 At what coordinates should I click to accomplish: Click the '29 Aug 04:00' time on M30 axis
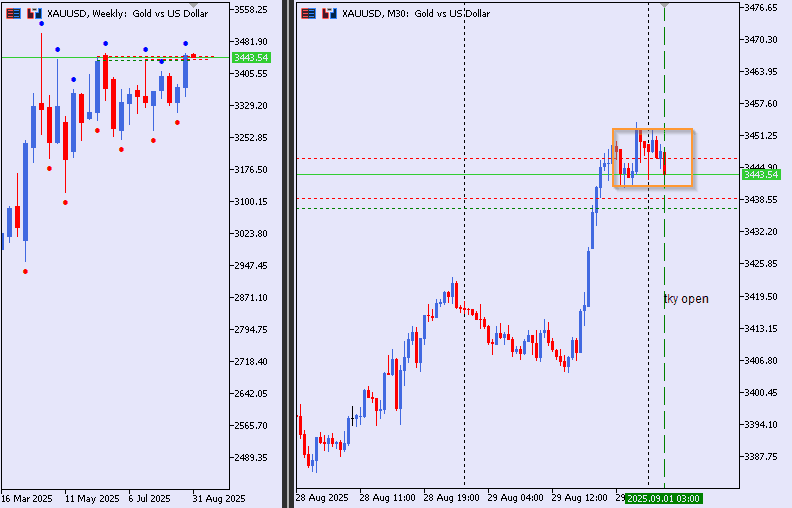pyautogui.click(x=516, y=498)
